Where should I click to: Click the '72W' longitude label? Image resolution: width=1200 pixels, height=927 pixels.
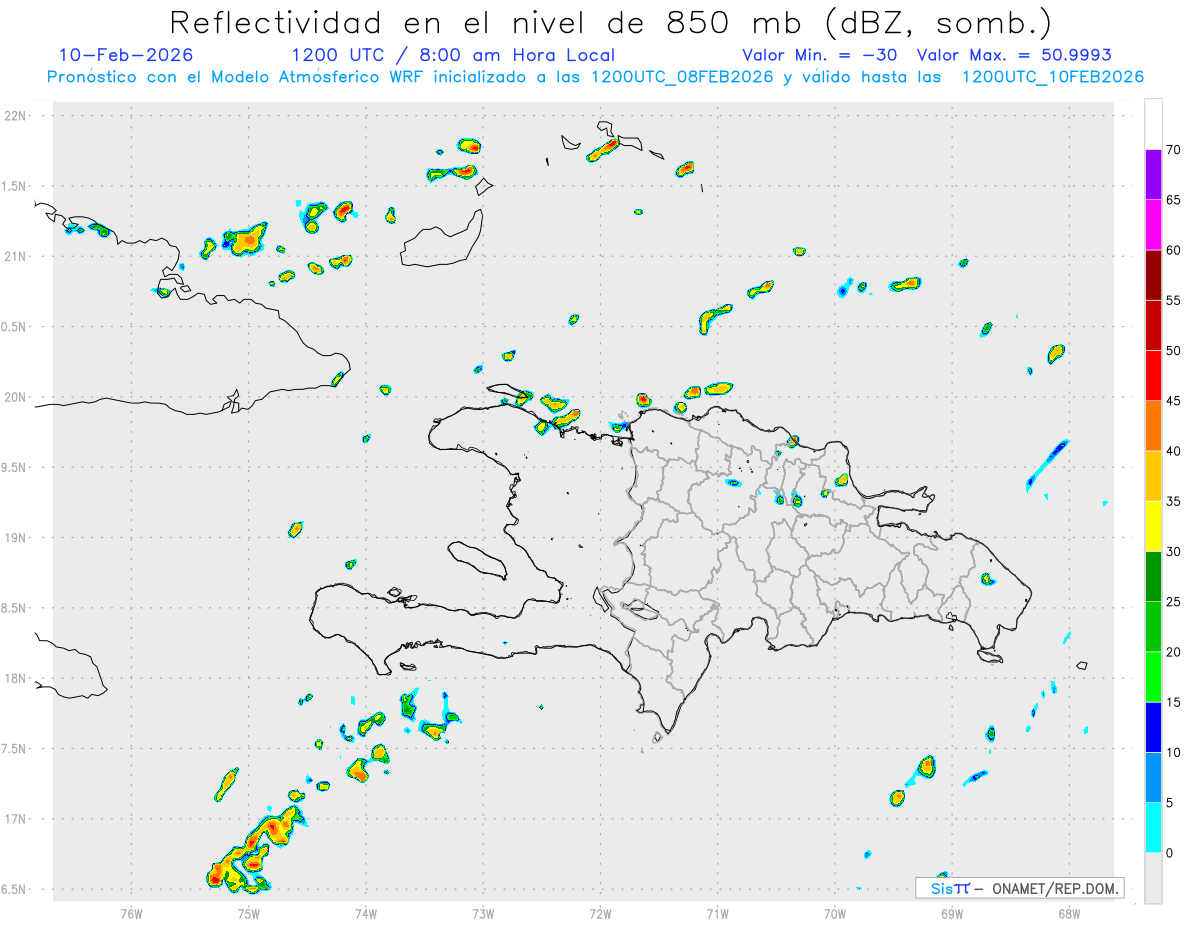click(600, 913)
